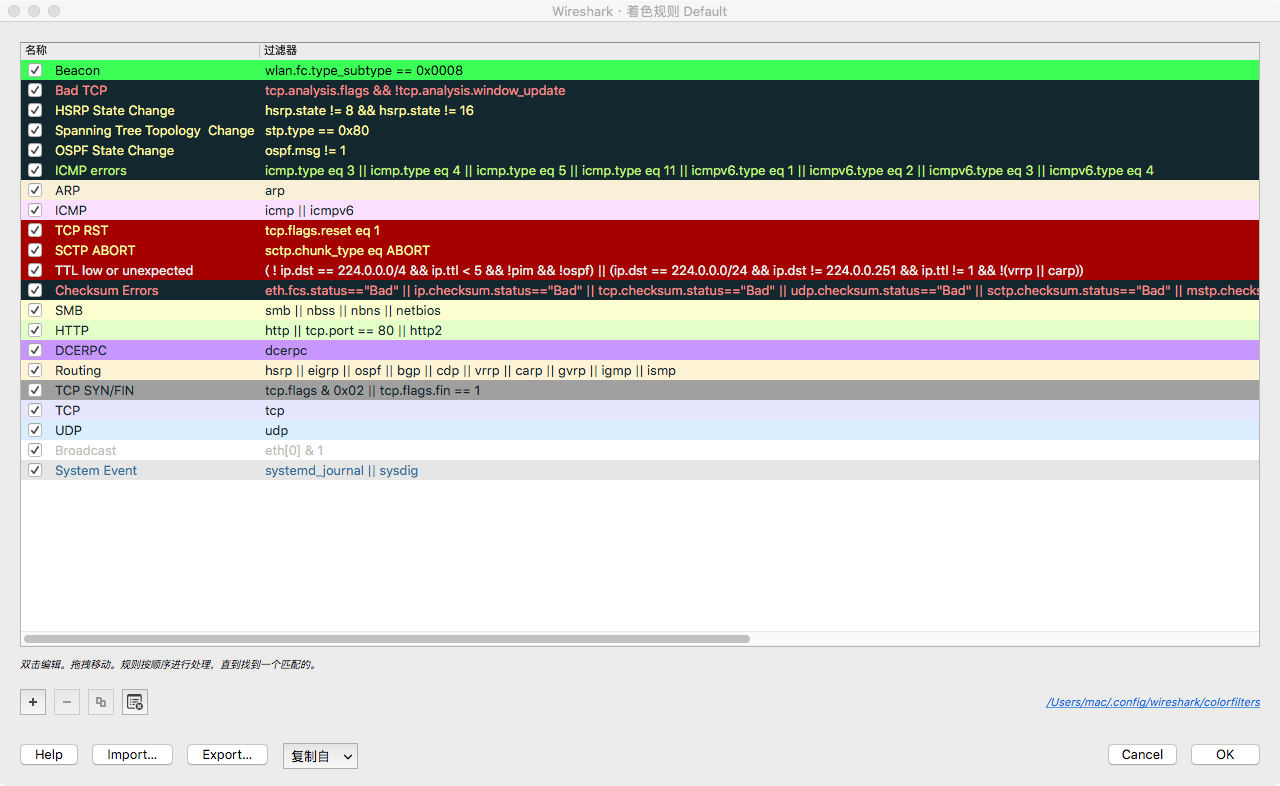Open the Import... dialog
The height and width of the screenshot is (786, 1280).
coord(132,755)
